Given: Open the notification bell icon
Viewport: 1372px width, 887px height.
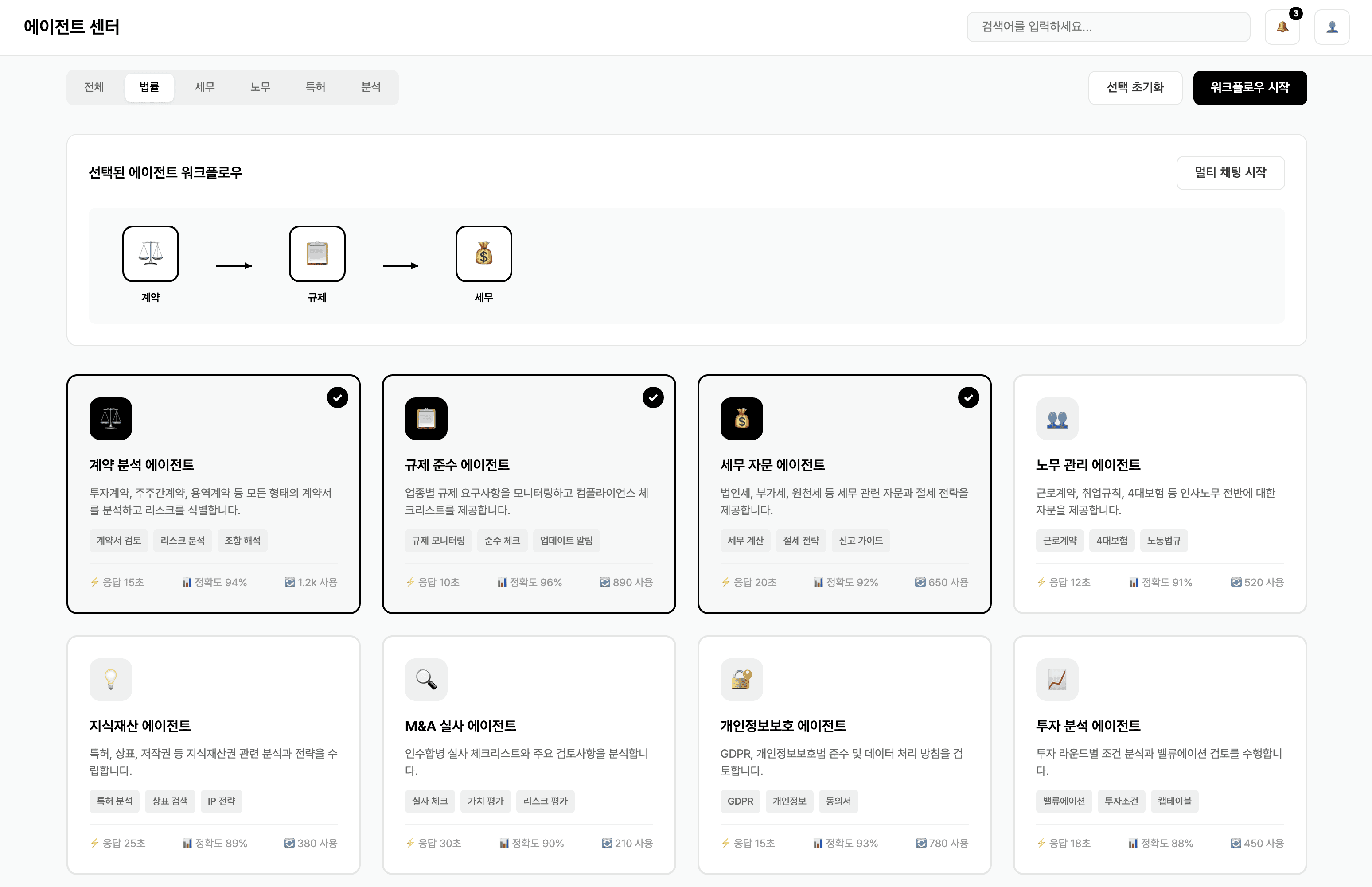Looking at the screenshot, I should 1282,27.
